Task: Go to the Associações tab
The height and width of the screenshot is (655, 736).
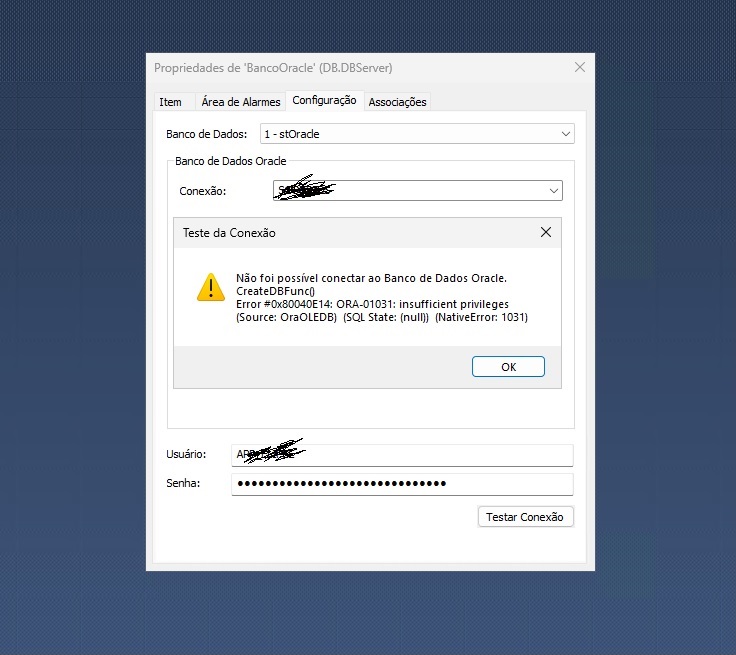Action: point(397,102)
